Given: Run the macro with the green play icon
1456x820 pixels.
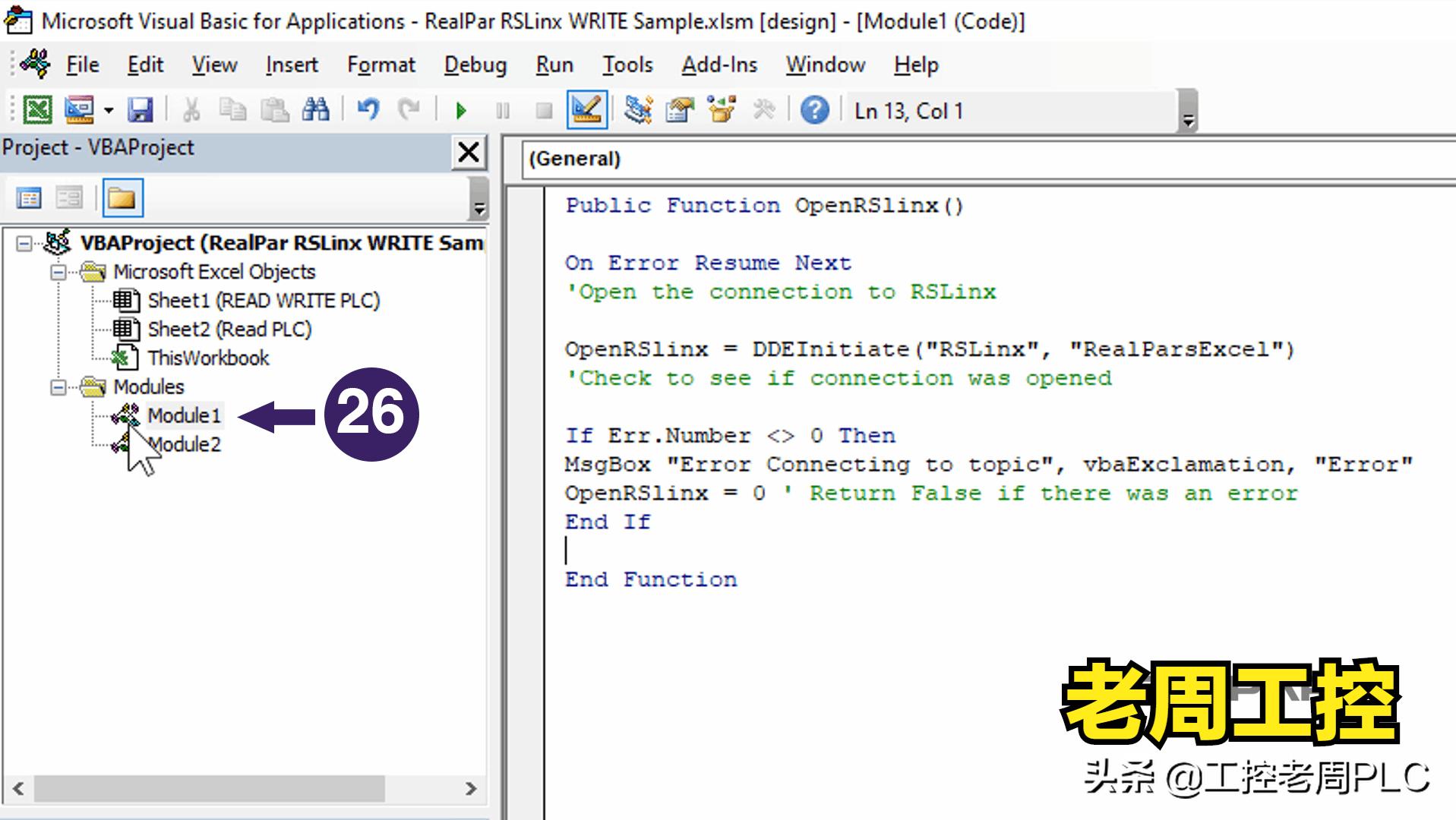Looking at the screenshot, I should 460,111.
